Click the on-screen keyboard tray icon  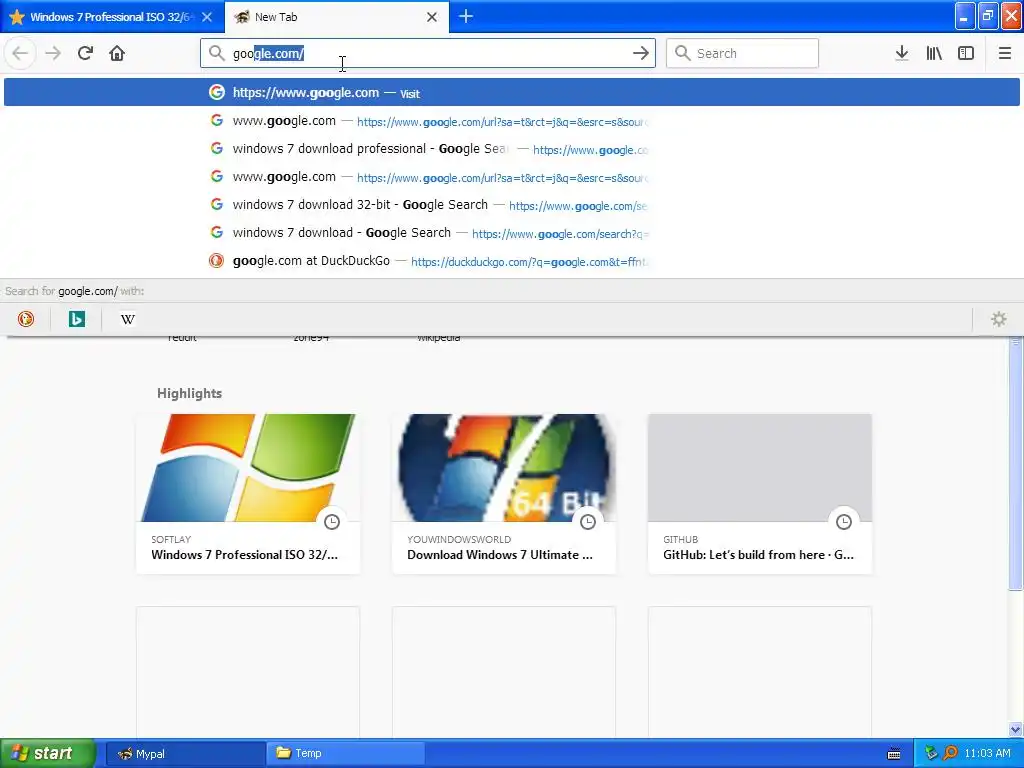click(x=894, y=754)
